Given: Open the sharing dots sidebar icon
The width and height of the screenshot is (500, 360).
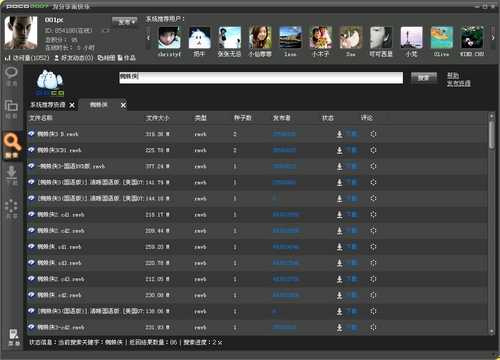Looking at the screenshot, I should 12,209.
